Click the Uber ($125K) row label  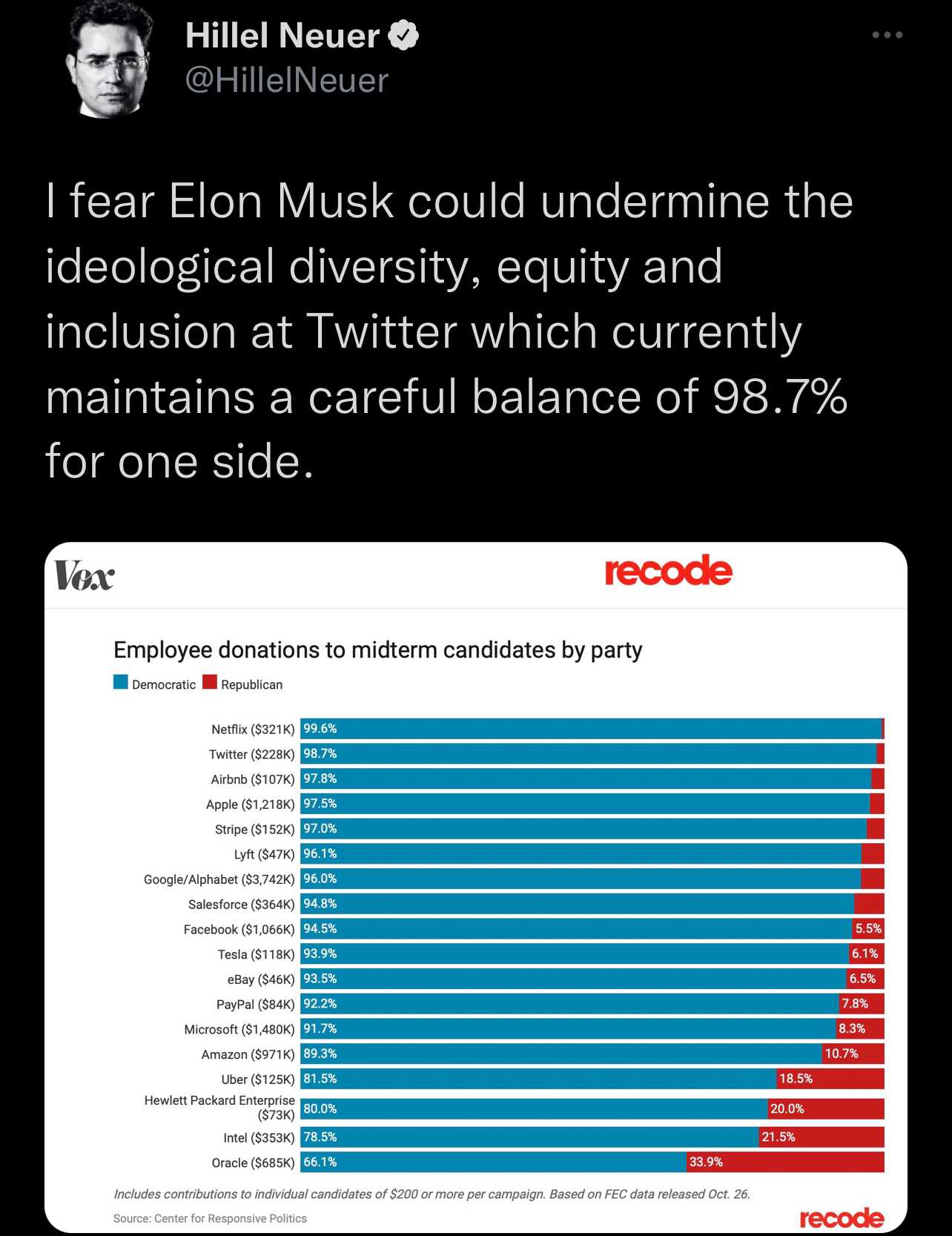tap(258, 1079)
